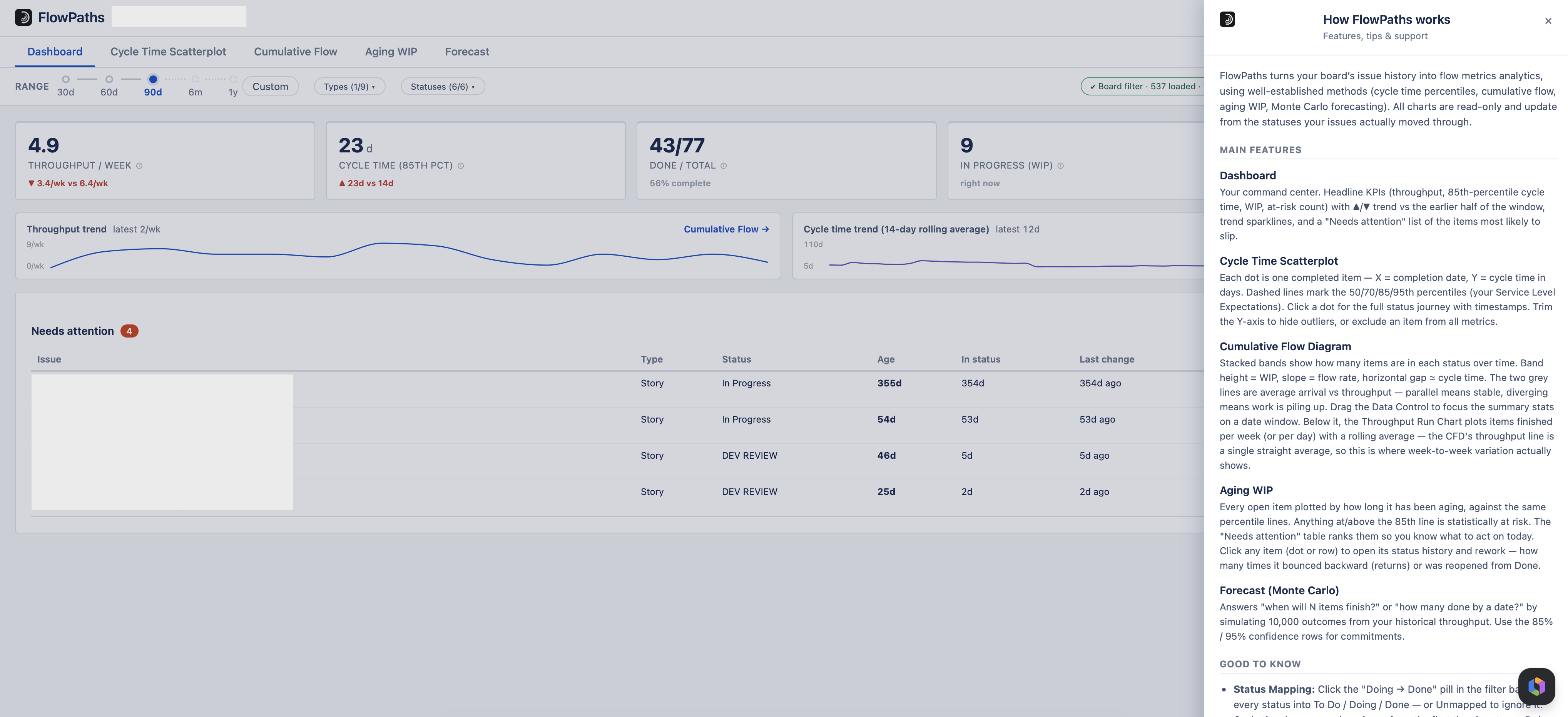Click the 23 d cycle time value
This screenshot has height=717, width=1568.
pyautogui.click(x=356, y=145)
